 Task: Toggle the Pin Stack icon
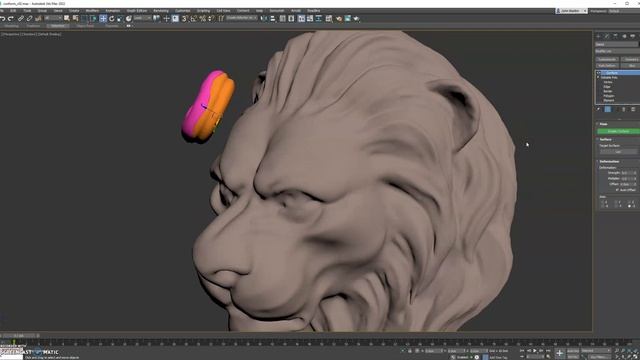tap(598, 109)
